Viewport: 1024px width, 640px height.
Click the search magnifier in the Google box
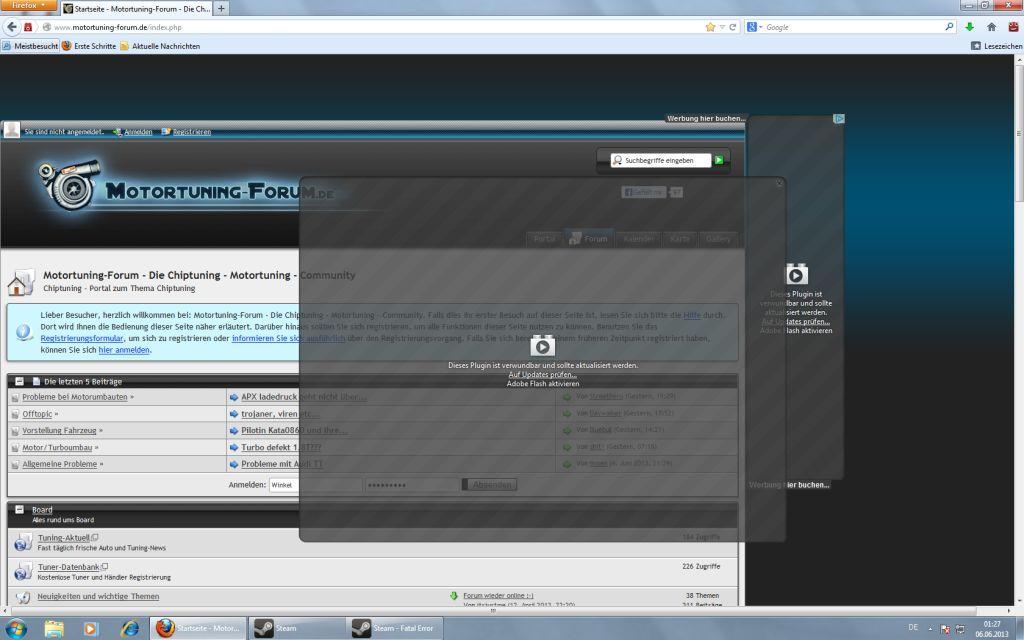coord(949,27)
